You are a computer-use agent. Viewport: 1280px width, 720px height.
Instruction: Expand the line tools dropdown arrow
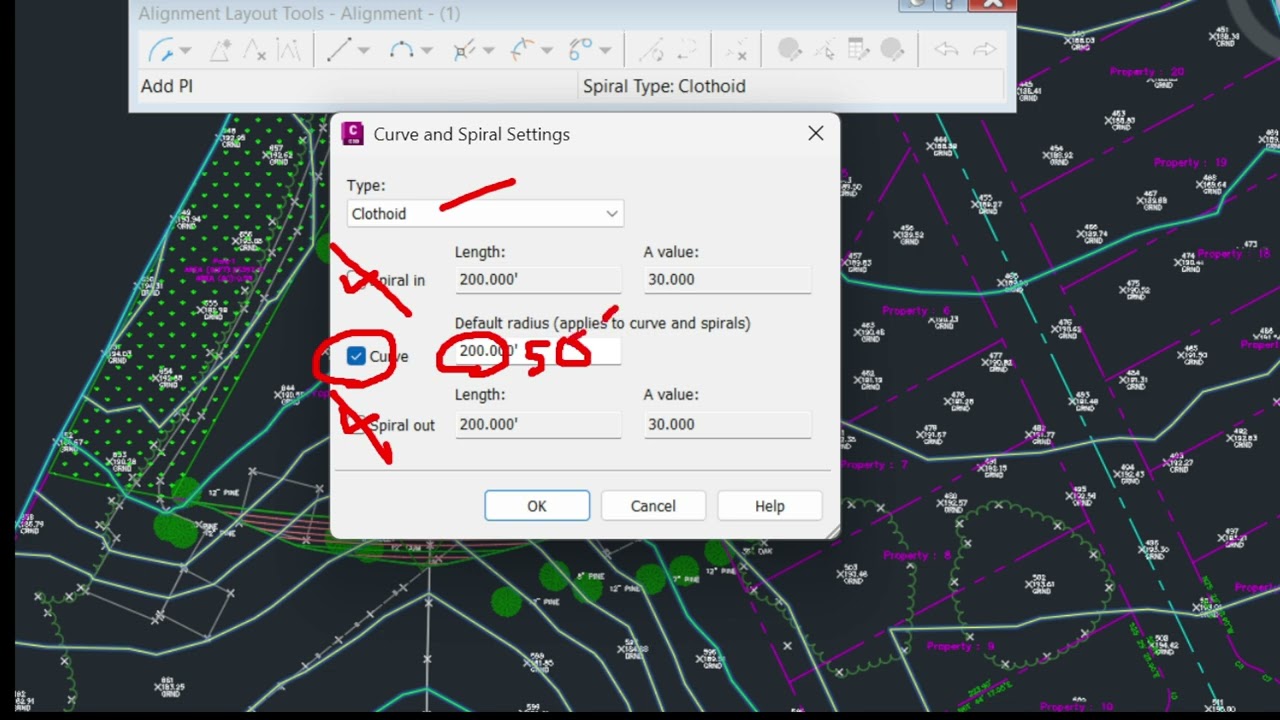tap(364, 50)
